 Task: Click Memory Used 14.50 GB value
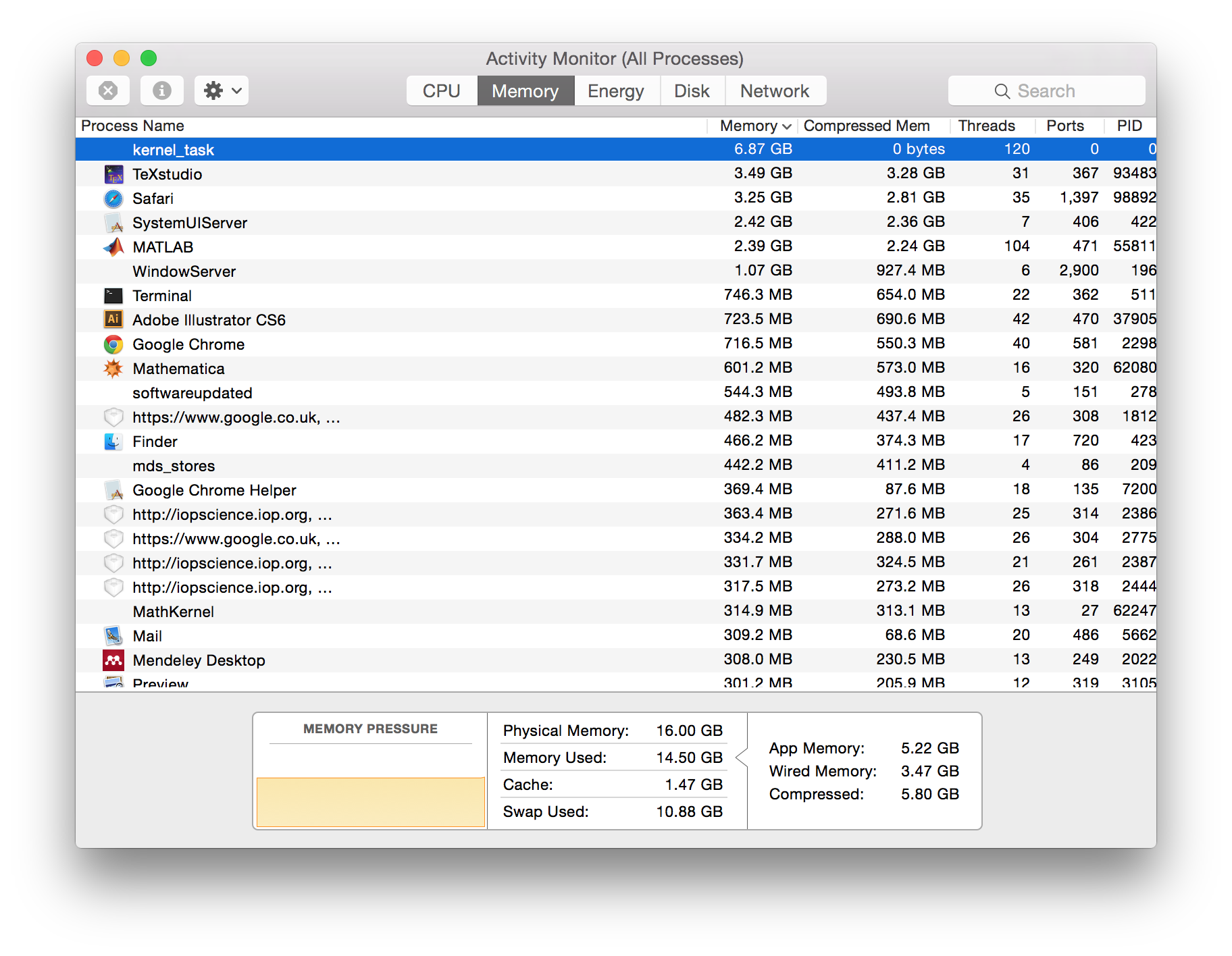tap(690, 758)
